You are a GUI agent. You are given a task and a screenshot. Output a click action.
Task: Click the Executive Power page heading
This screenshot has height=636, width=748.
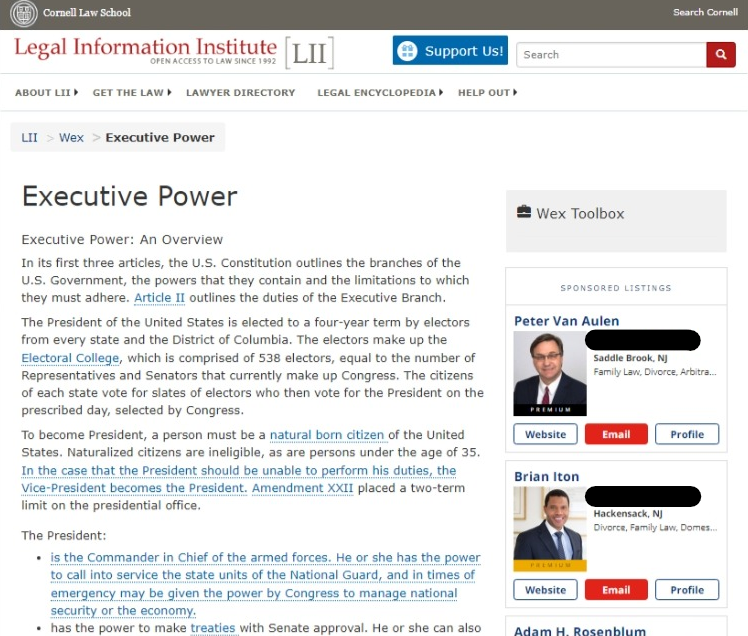click(x=129, y=197)
